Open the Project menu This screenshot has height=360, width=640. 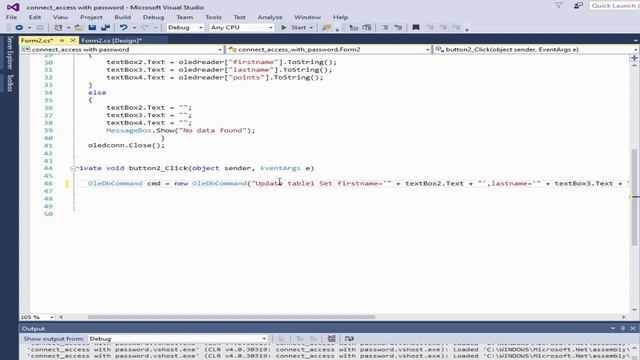(91, 17)
